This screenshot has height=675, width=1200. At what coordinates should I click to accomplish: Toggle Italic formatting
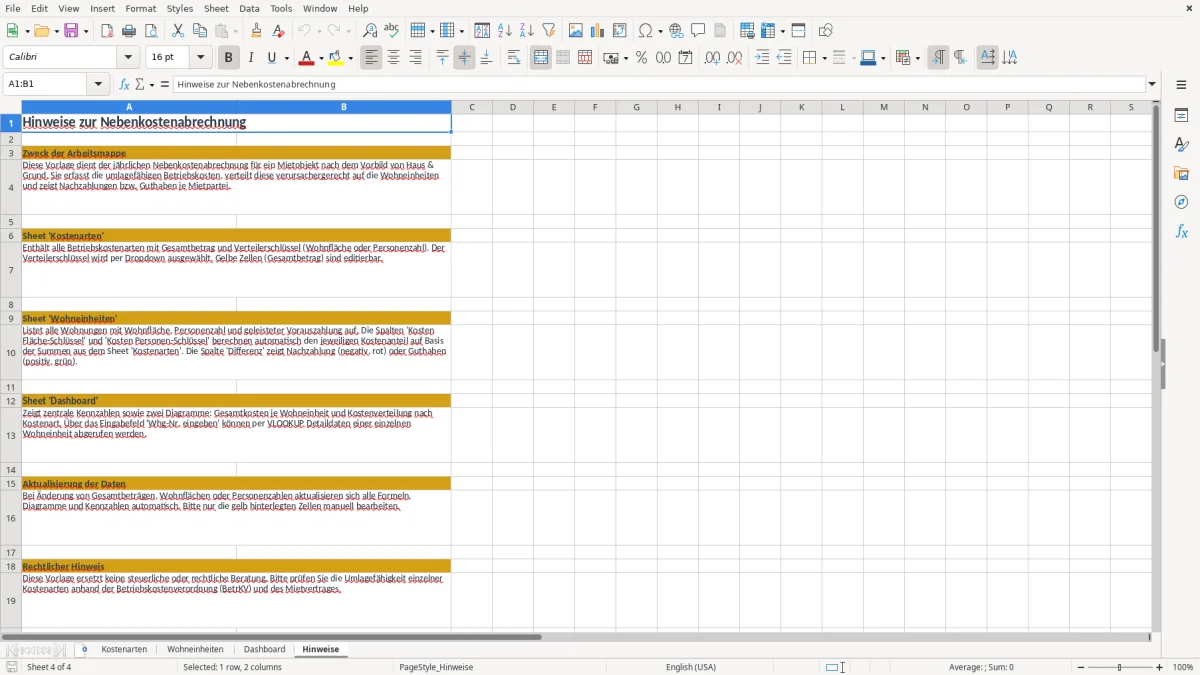point(251,58)
